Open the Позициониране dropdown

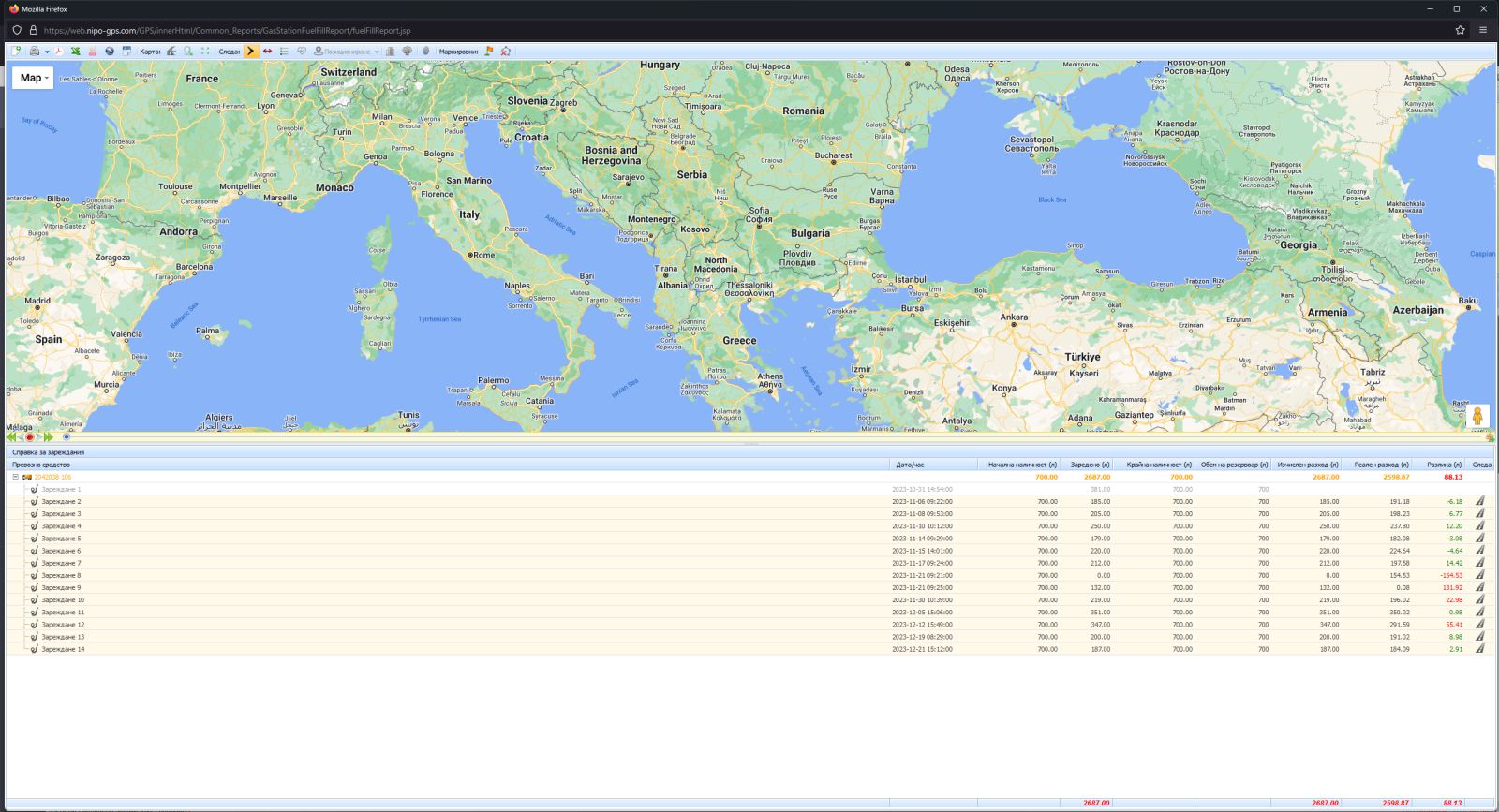click(x=347, y=52)
